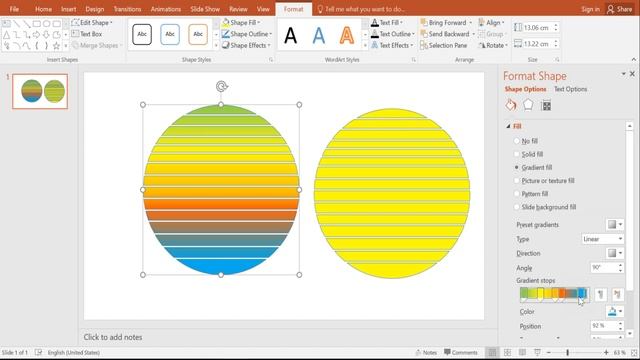Apply the blue outline Abc shape style
The image size is (640, 360).
click(x=170, y=34)
